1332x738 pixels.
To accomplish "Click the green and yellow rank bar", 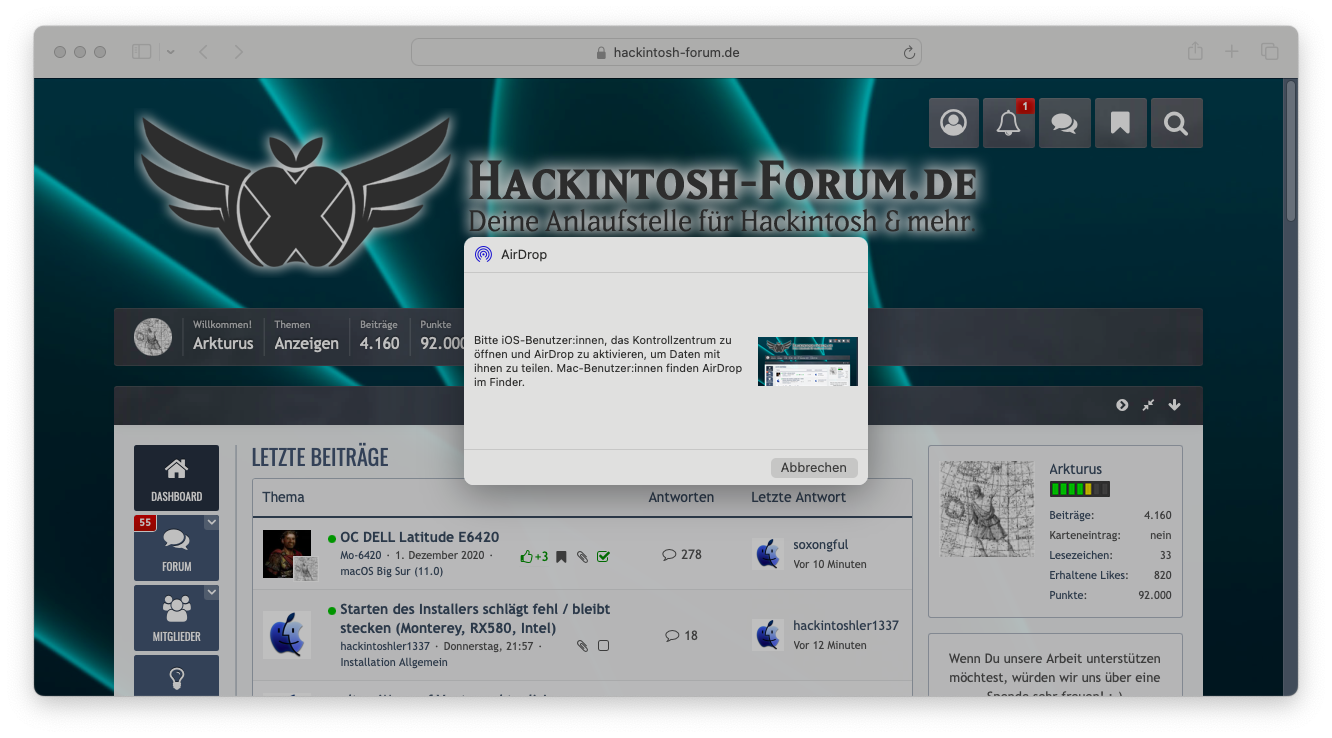I will [x=1079, y=489].
